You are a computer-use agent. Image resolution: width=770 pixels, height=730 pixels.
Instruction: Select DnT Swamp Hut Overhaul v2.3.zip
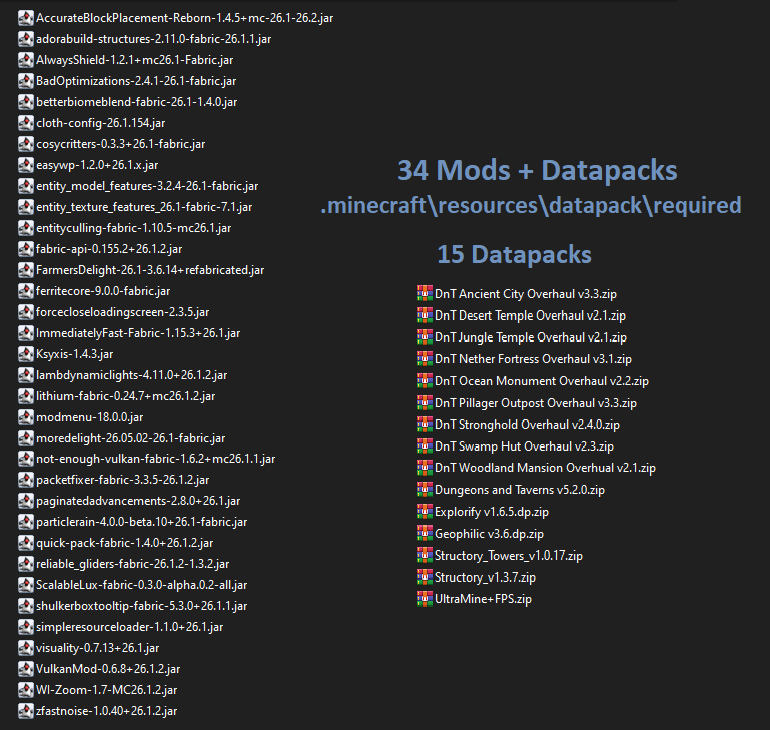(524, 446)
